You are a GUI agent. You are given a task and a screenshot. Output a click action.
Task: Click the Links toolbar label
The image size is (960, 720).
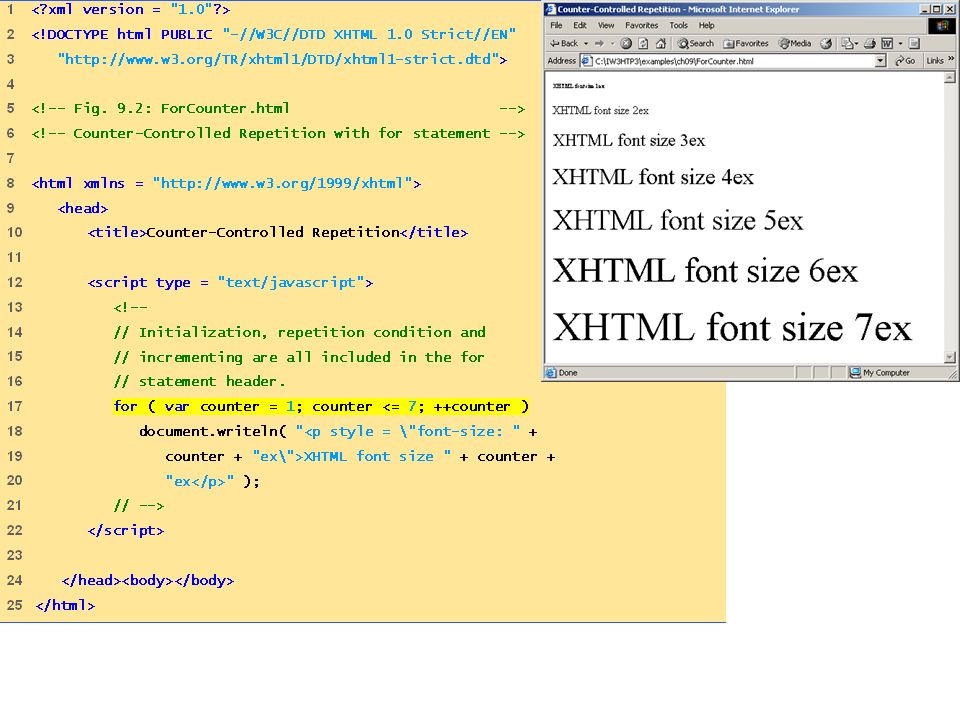coord(935,61)
